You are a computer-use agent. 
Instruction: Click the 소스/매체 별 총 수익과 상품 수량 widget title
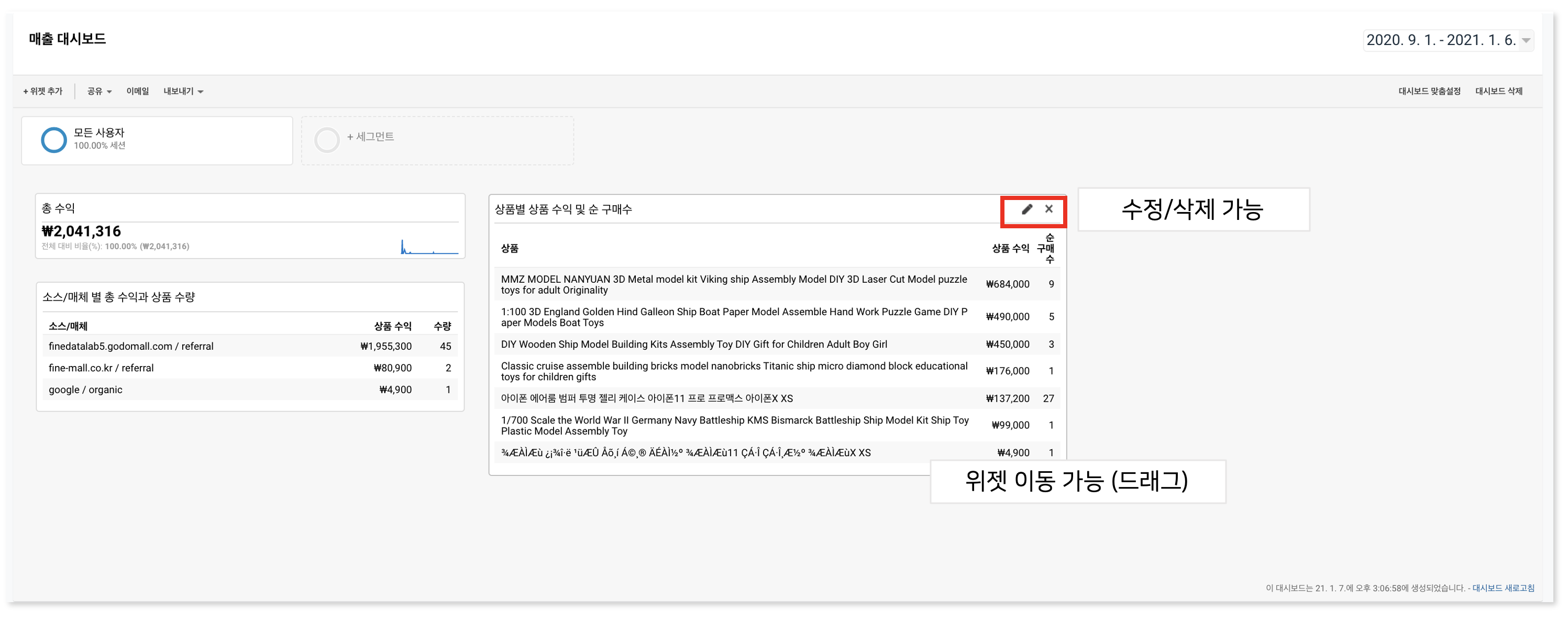pos(119,297)
